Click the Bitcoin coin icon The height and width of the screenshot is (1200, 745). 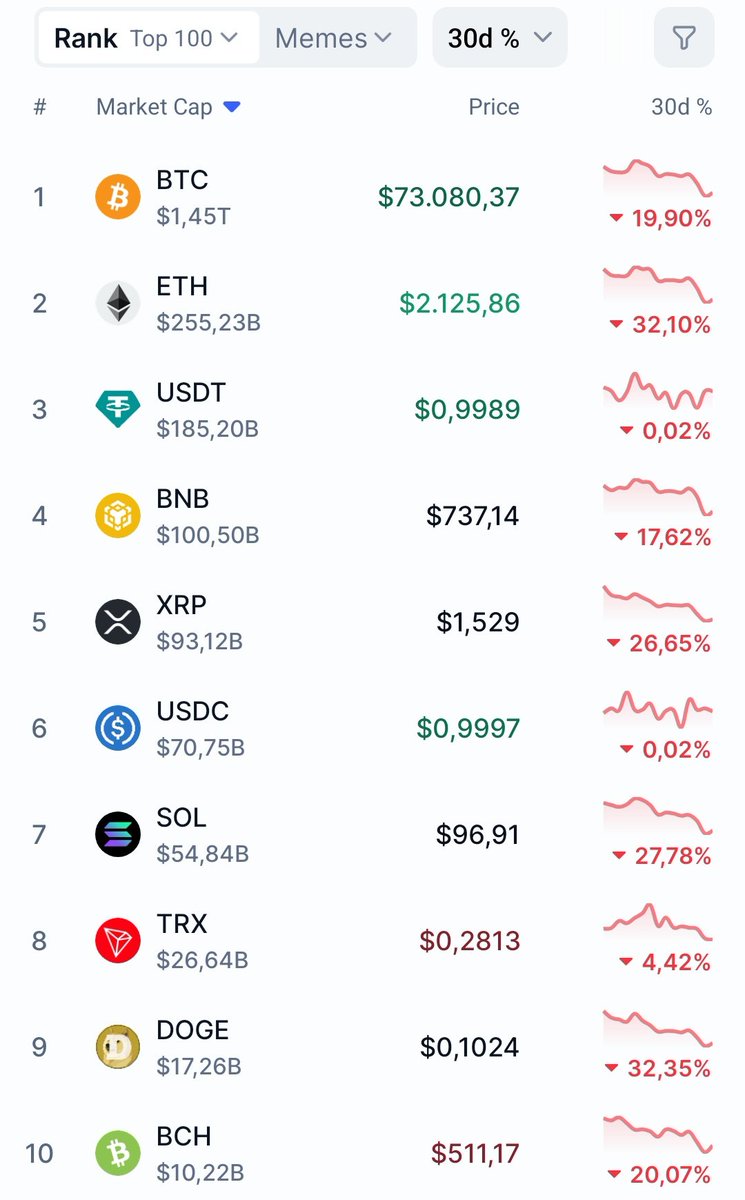coord(118,197)
